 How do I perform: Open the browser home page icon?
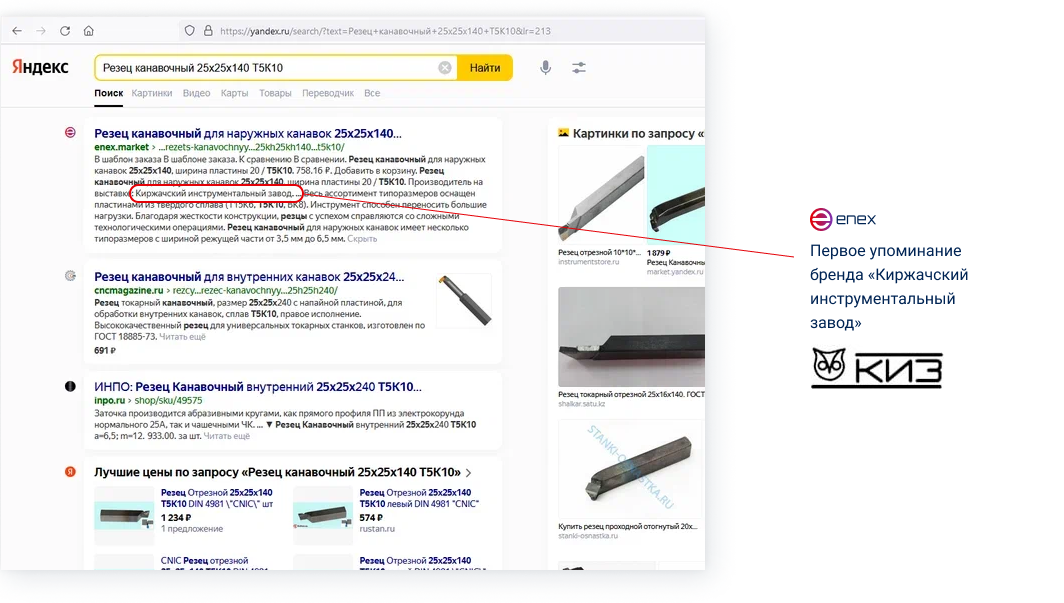88,31
